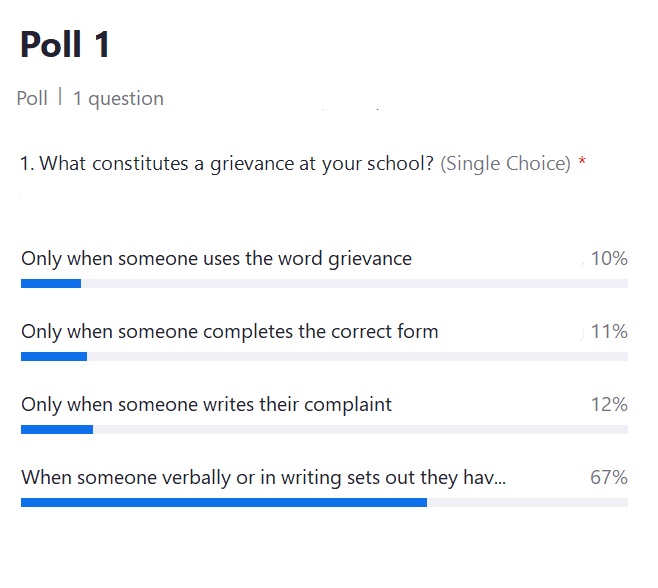Select 'Only when someone completes the correct form'
This screenshot has height=588, width=658.
230,332
